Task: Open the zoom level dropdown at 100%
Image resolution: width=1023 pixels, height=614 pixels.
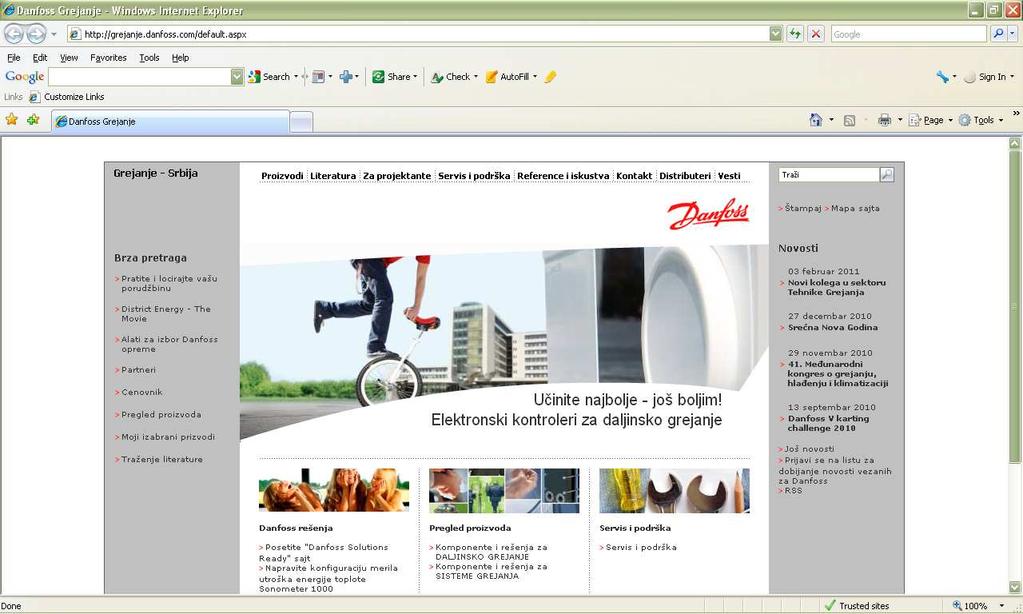Action: point(1001,606)
